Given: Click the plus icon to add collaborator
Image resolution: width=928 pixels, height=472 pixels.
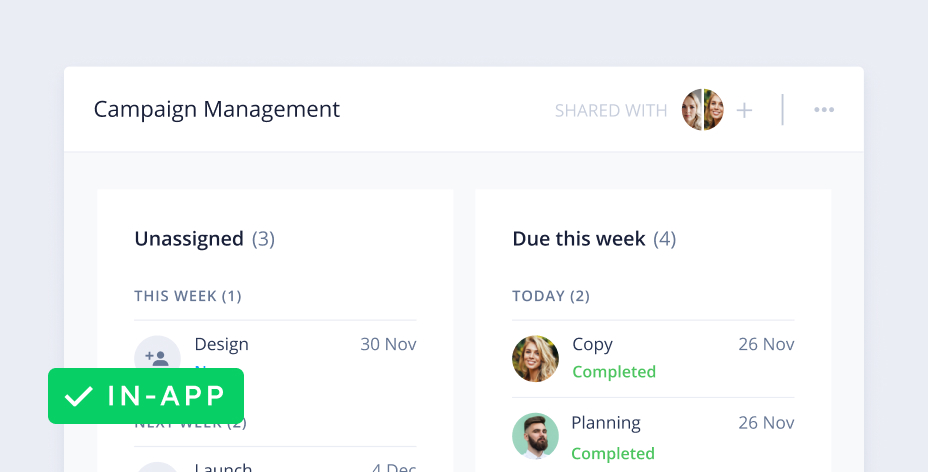Looking at the screenshot, I should pos(744,110).
